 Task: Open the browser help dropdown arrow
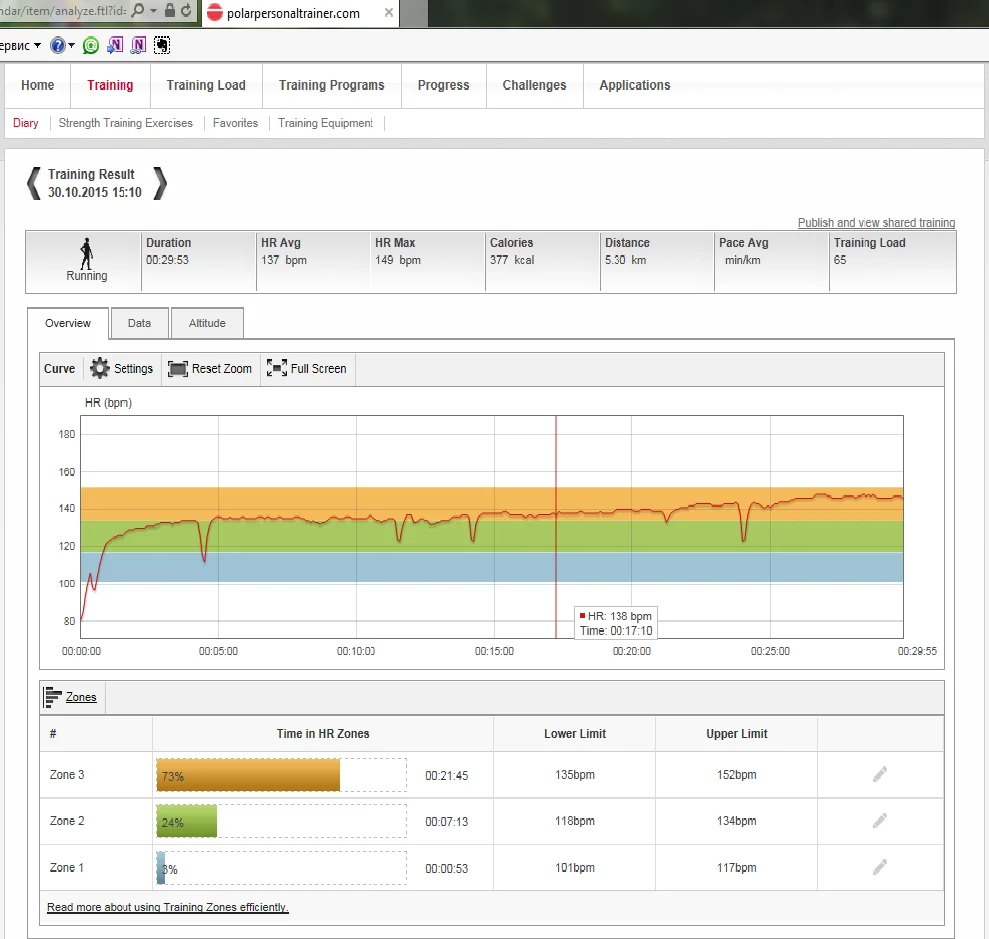coord(72,45)
